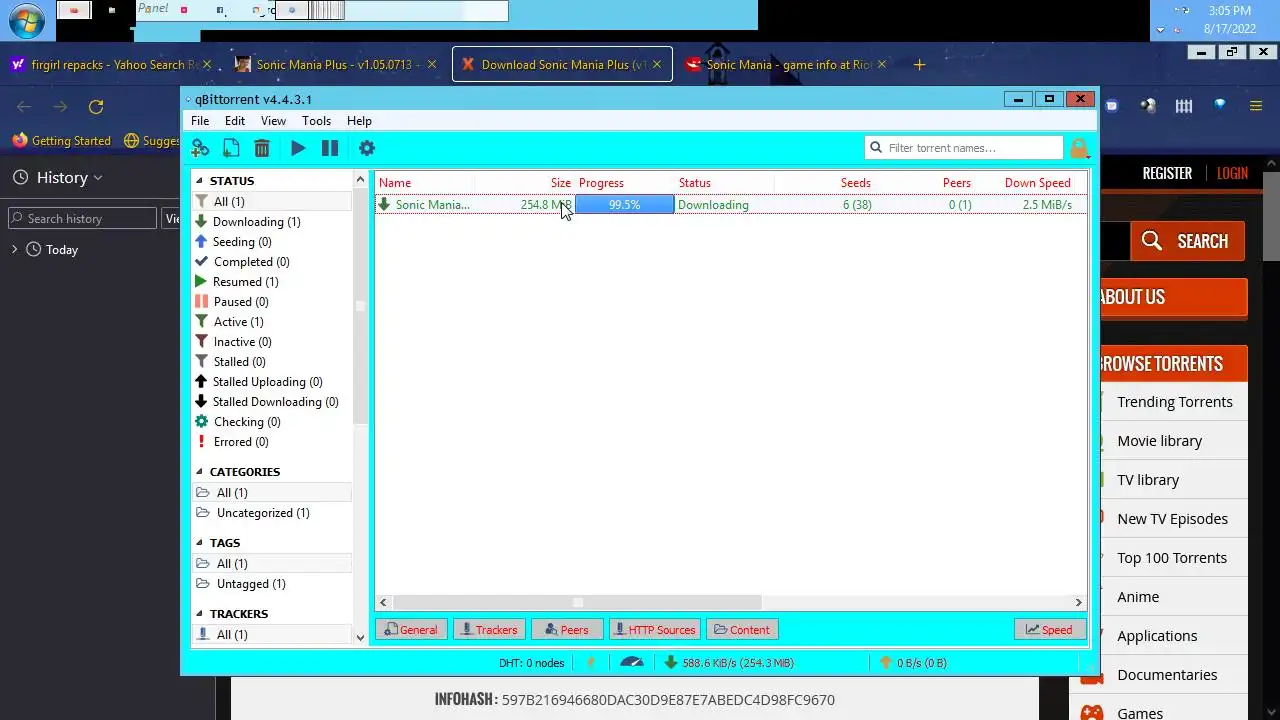Open a new Firefox tab with plus
This screenshot has width=1280, height=720.
coord(919,65)
